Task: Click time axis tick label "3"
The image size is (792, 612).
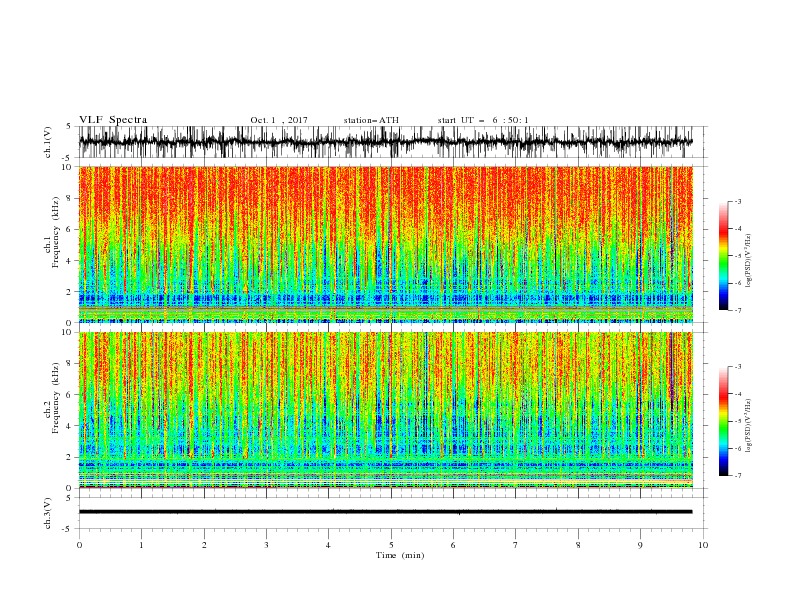Action: click(266, 545)
